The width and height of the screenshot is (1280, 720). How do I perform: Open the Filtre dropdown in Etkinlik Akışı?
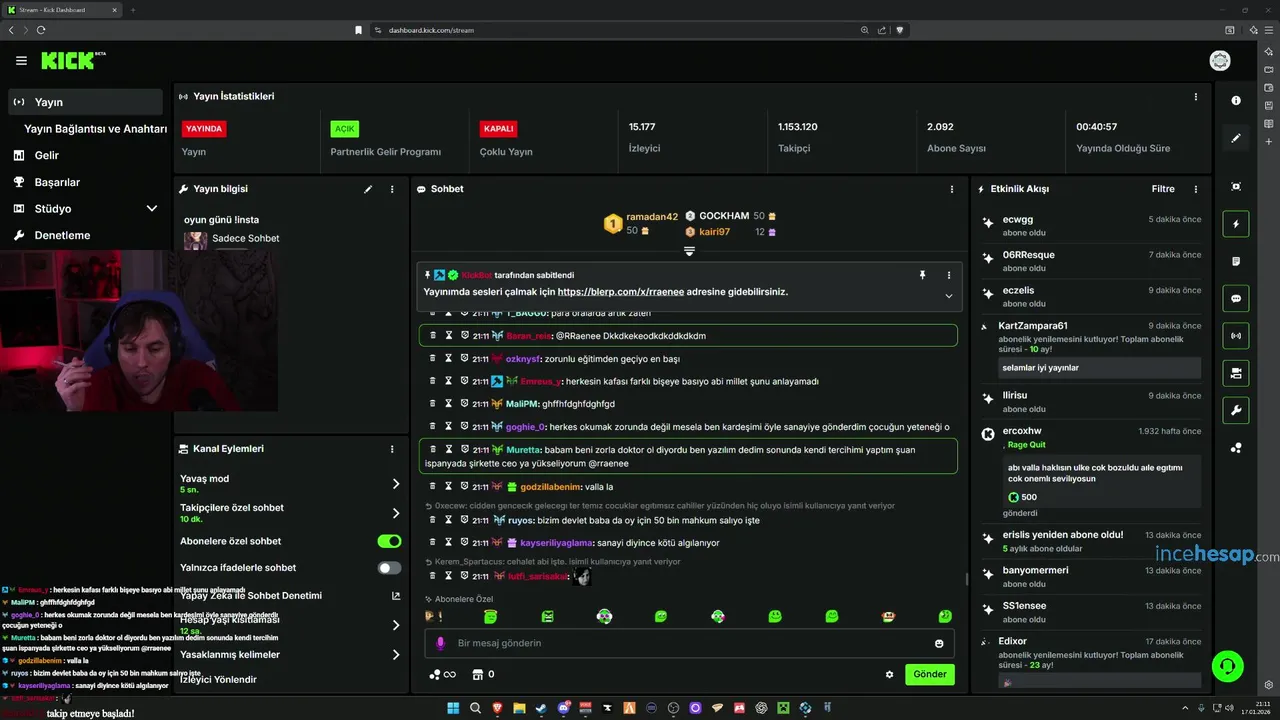[1163, 189]
